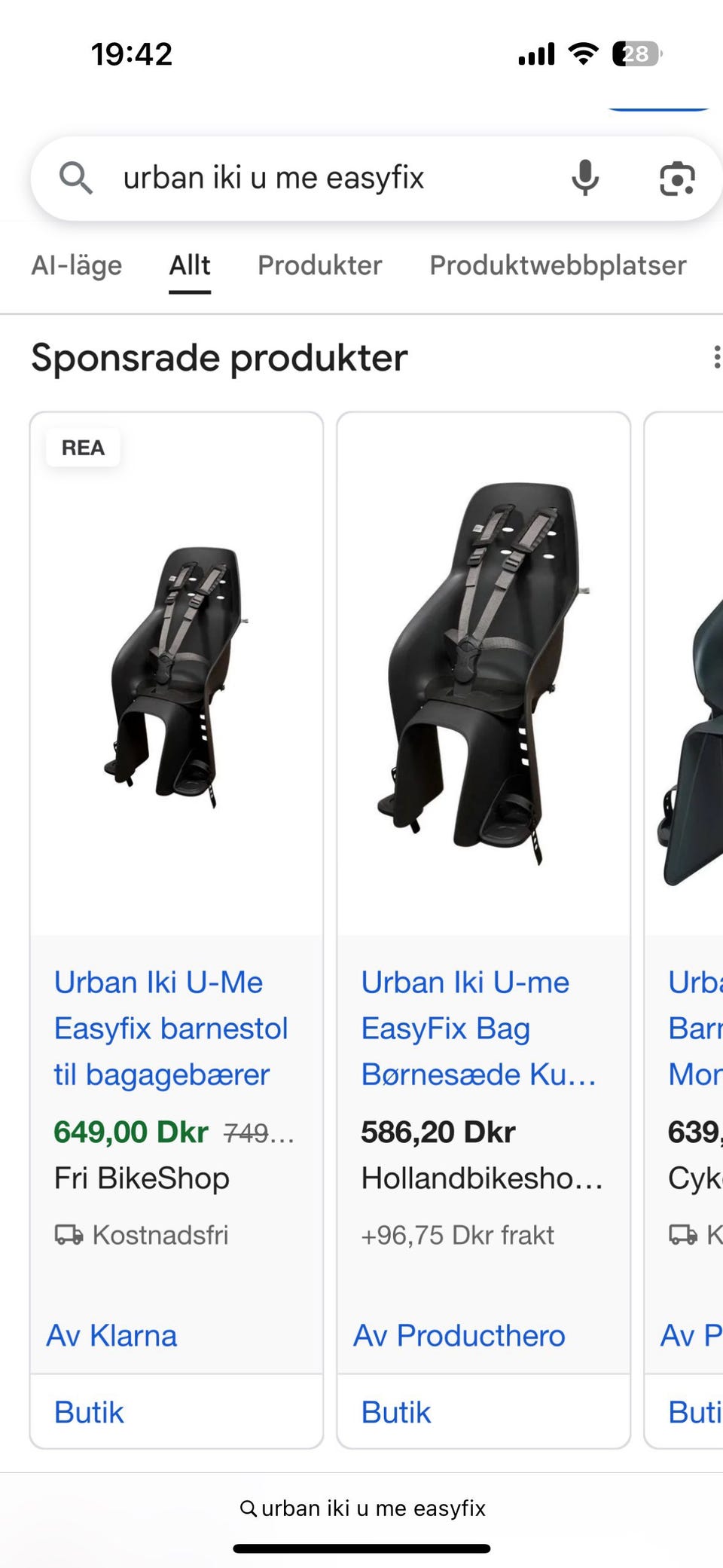Open Urban Iki U-Me Easyfix barnestol link

(171, 1029)
